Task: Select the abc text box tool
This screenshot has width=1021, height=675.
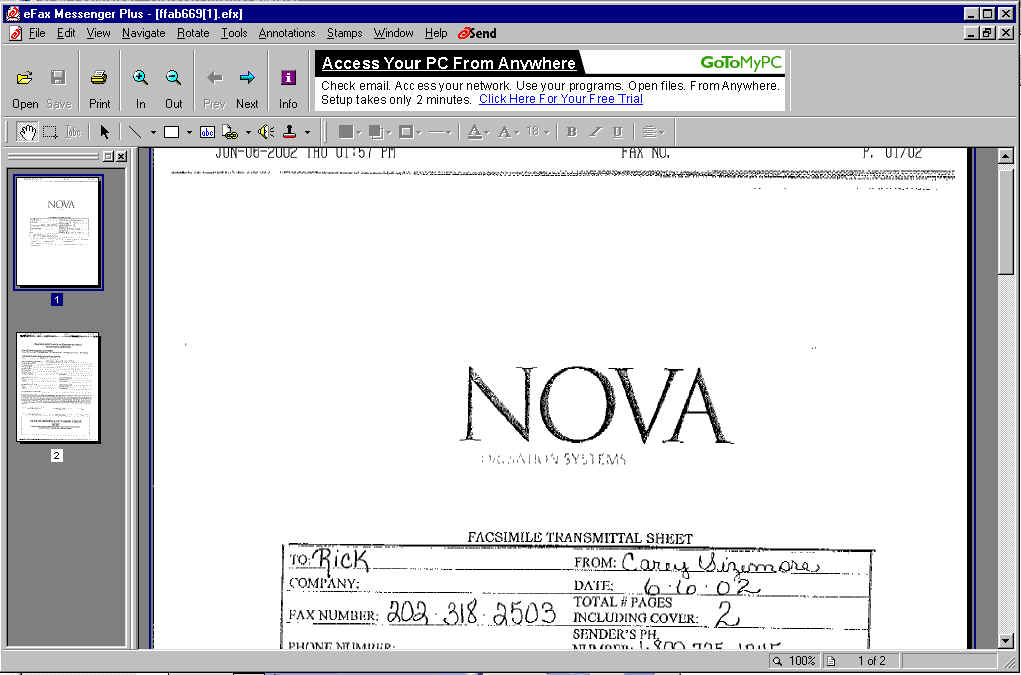Action: pos(207,132)
